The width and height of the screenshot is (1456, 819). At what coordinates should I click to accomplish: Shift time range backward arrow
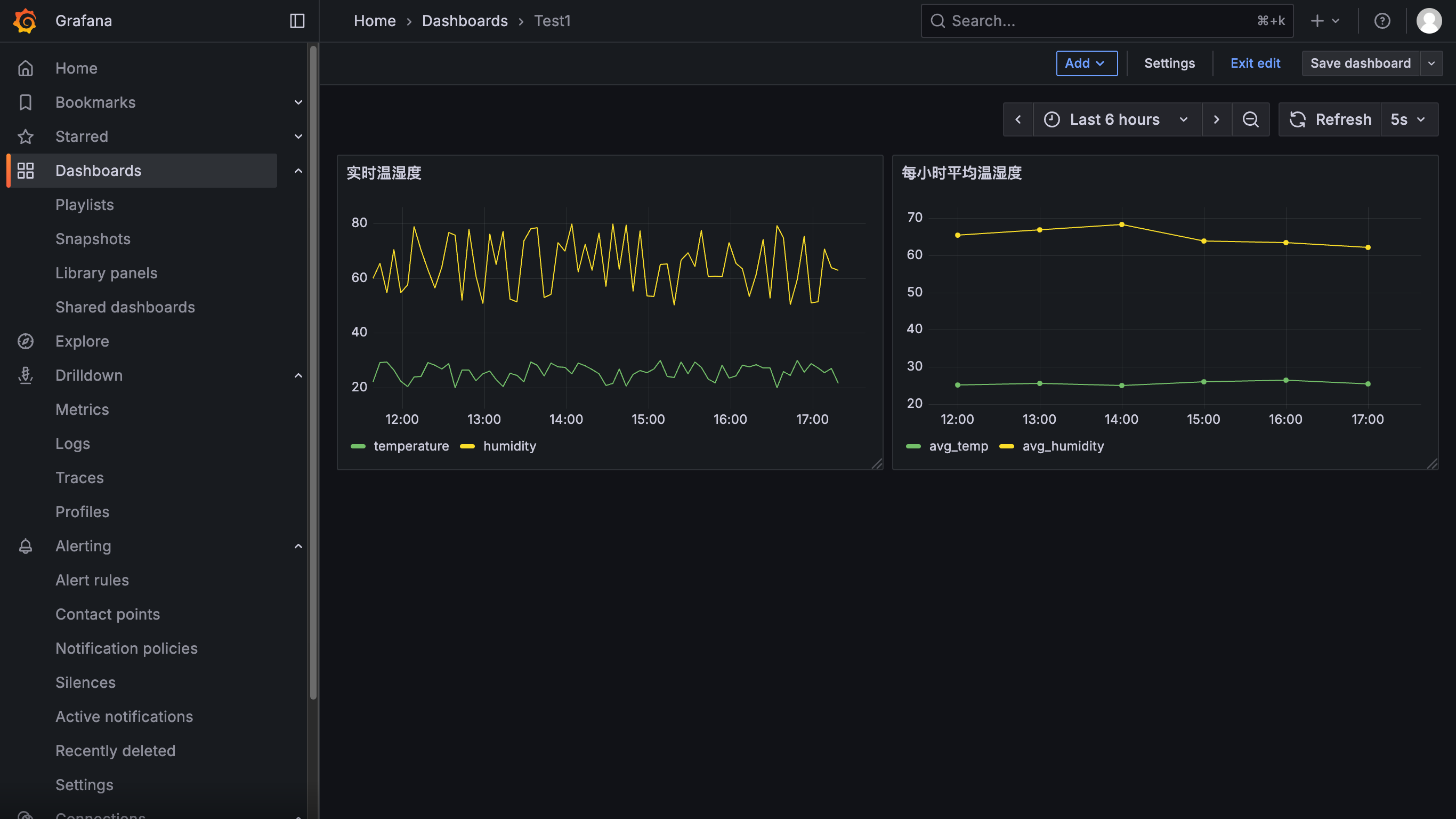[1018, 119]
